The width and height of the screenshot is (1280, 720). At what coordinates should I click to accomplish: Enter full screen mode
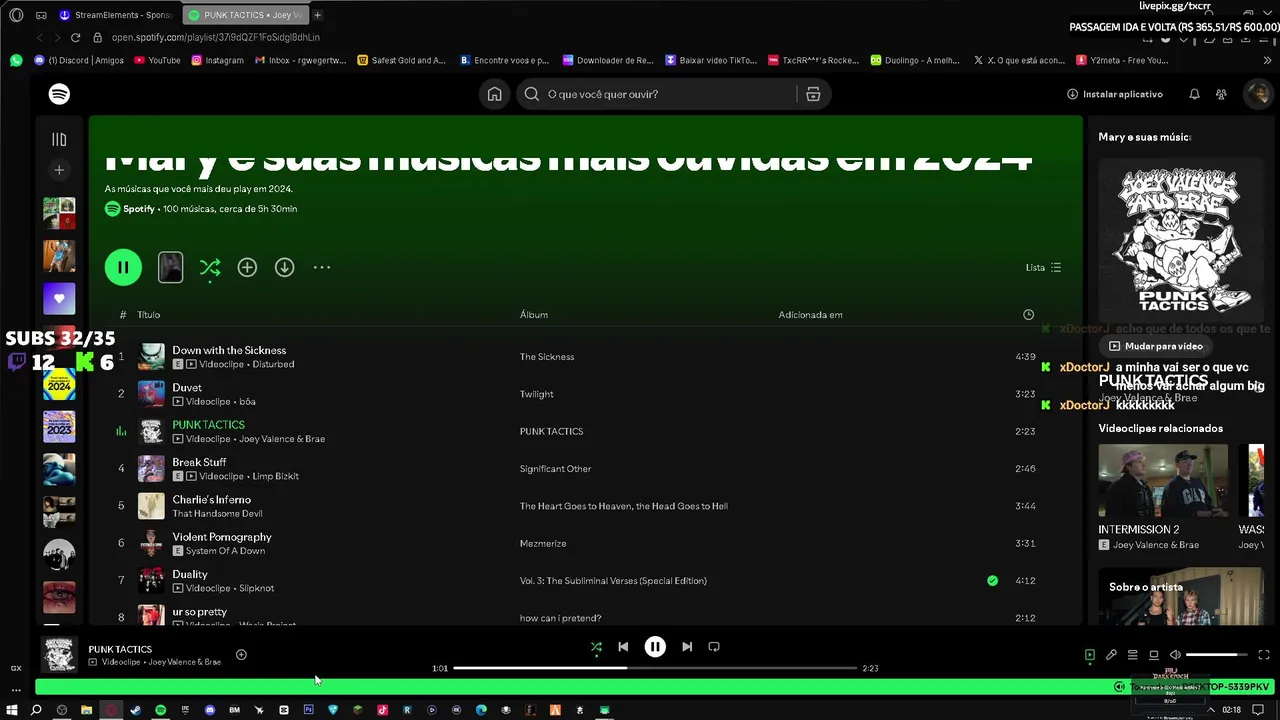point(1264,655)
